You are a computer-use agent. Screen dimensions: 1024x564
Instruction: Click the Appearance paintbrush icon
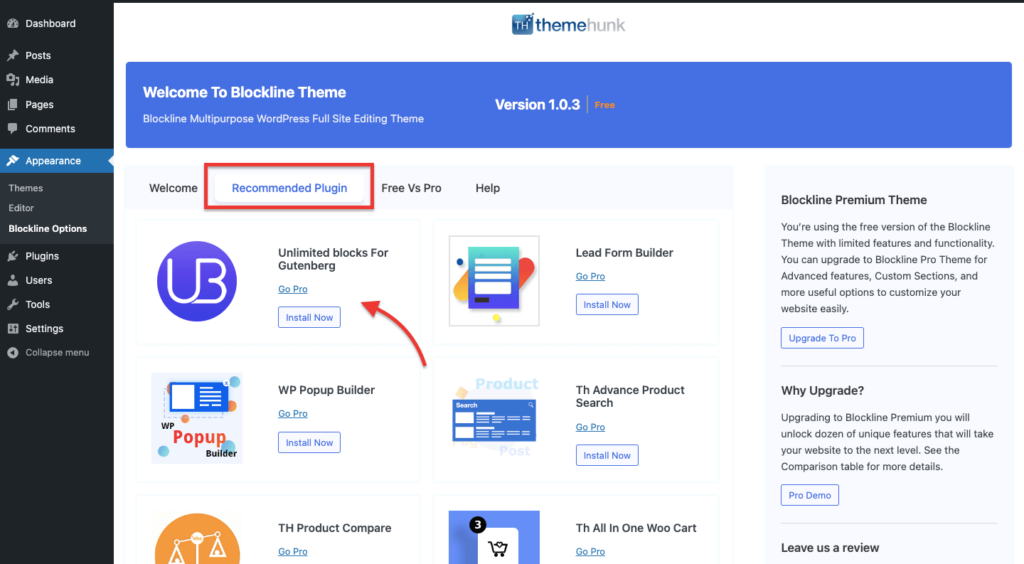(x=12, y=161)
